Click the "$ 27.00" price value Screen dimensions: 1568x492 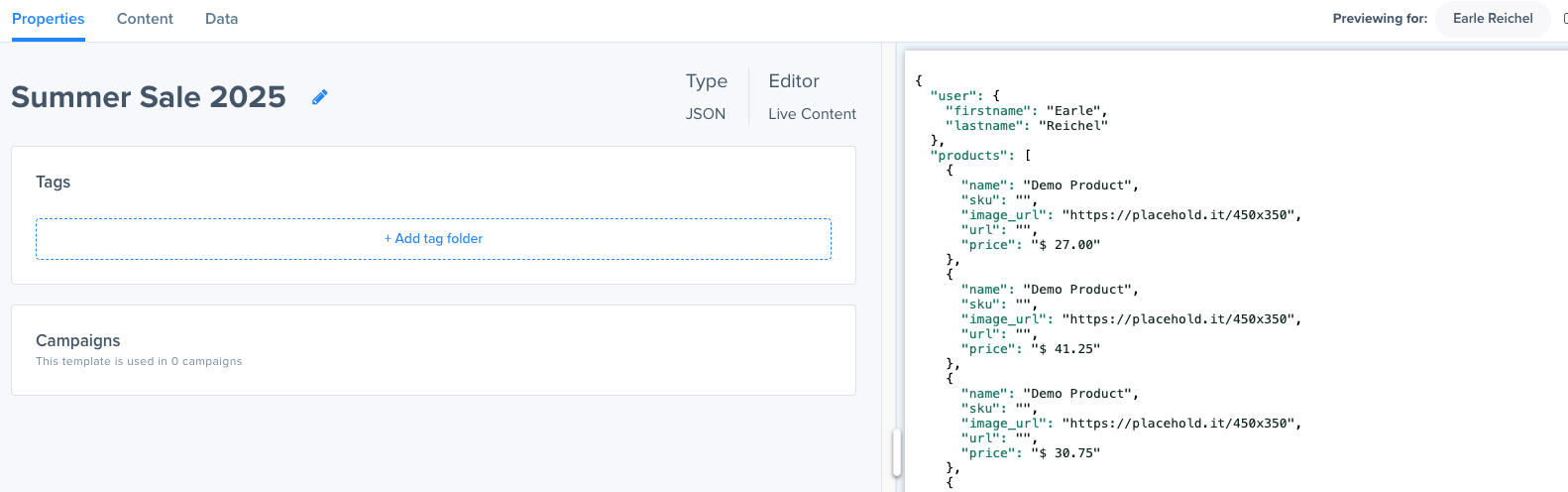1066,245
